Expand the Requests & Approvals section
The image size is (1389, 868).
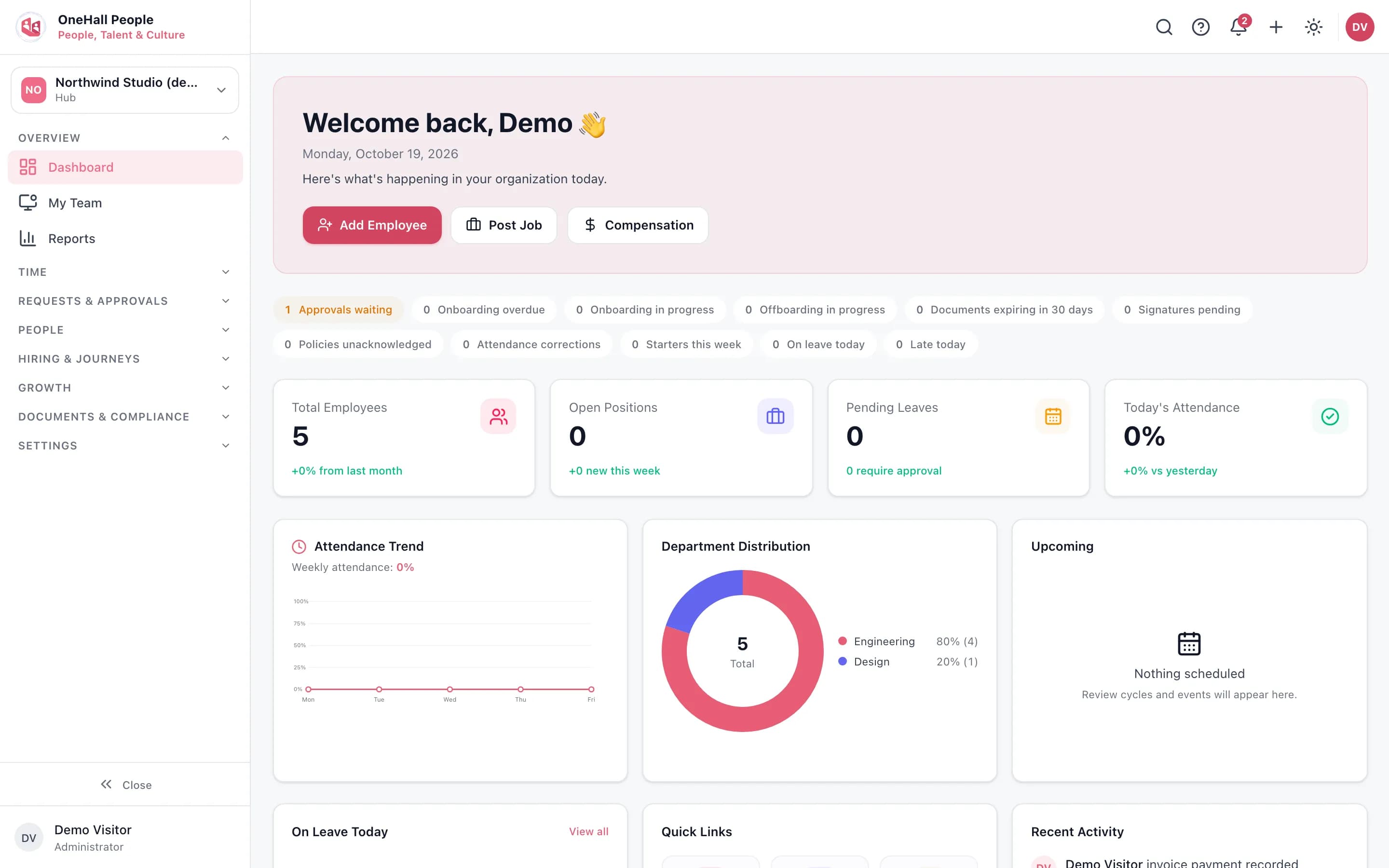point(124,301)
